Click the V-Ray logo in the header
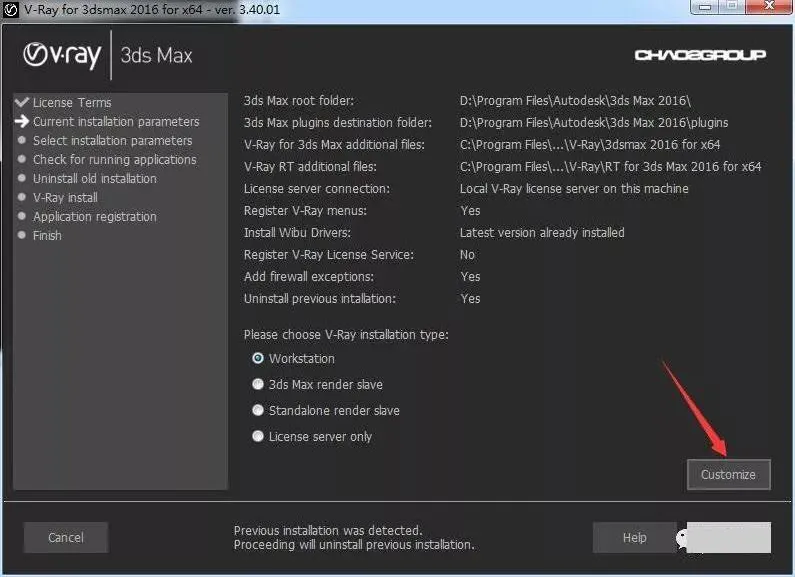Screen dimensions: 795x577 coord(62,55)
